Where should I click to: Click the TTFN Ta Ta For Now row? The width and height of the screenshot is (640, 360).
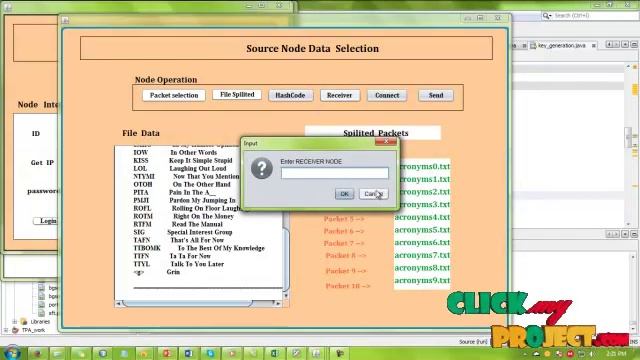pyautogui.click(x=172, y=256)
